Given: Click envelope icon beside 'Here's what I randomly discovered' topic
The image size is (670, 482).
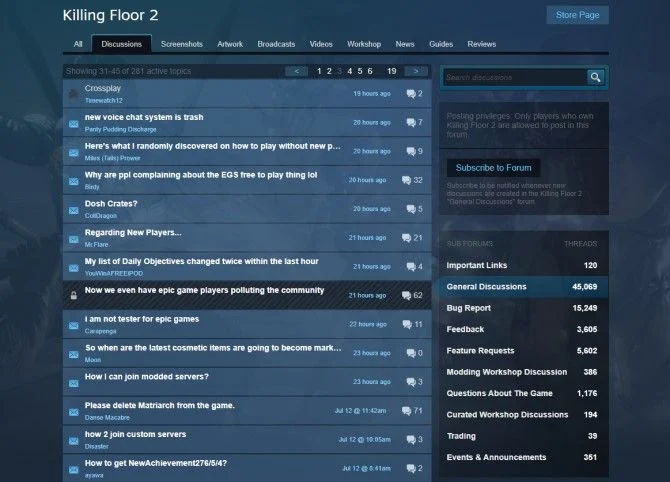Looking at the screenshot, I should pyautogui.click(x=73, y=153).
